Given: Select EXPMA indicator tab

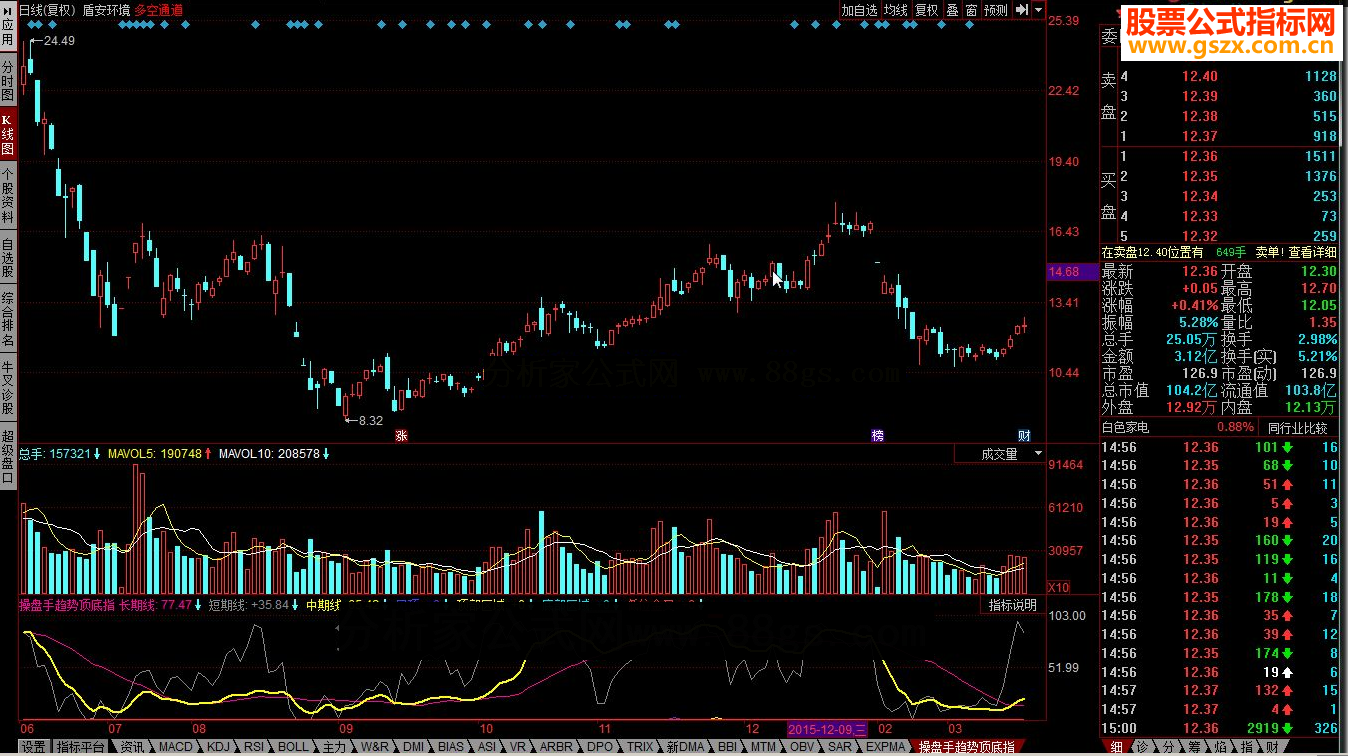Looking at the screenshot, I should click(x=885, y=747).
